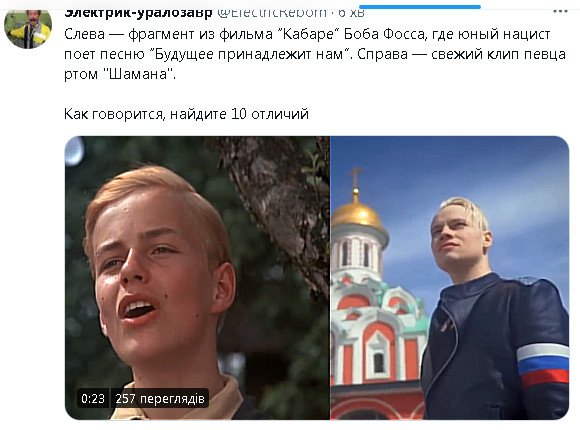Click the line Как говорится, найдите 10 отличий

pyautogui.click(x=186, y=114)
